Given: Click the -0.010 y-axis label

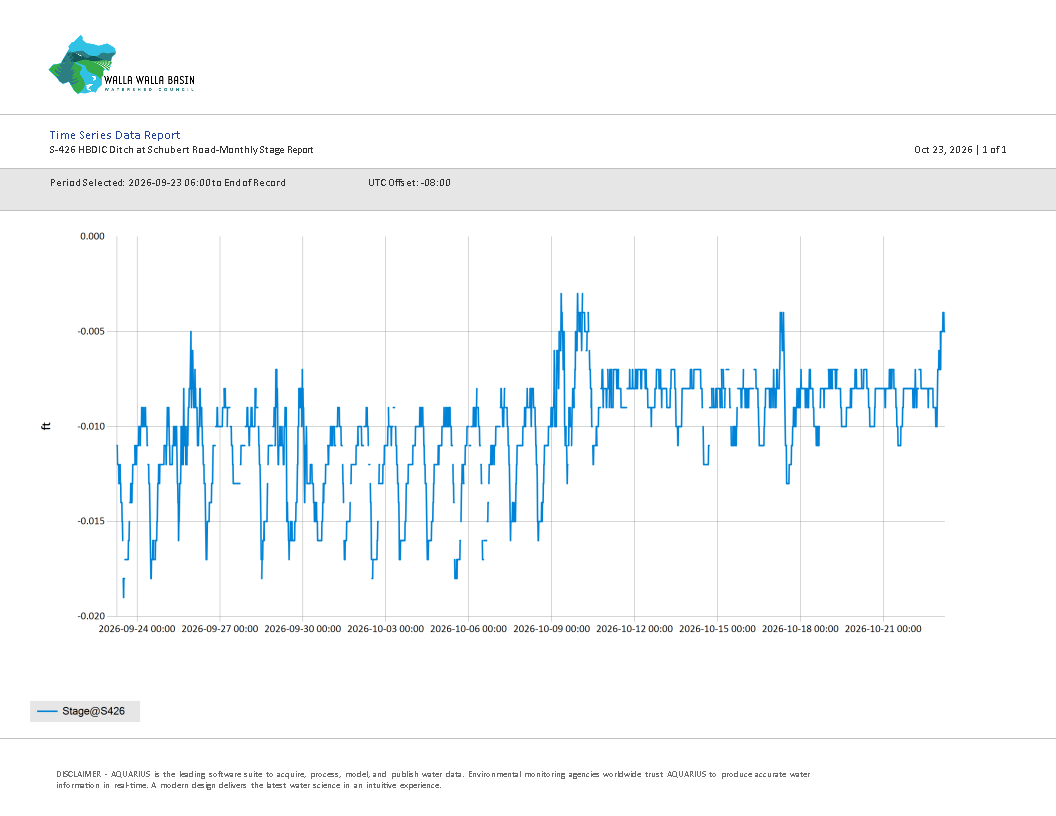Looking at the screenshot, I should click(x=91, y=426).
